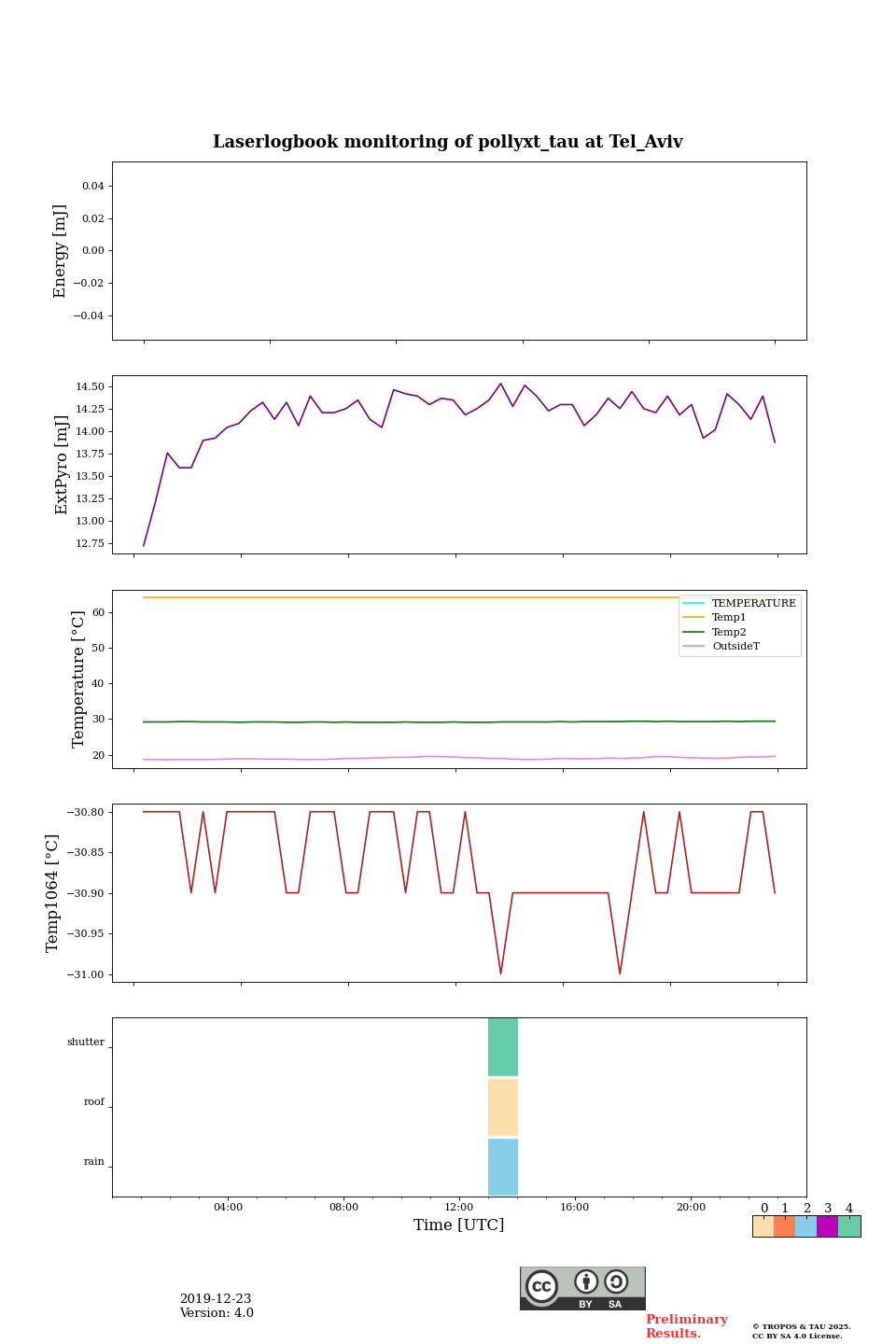Click the 12.75 ExtPyro axis tick value
This screenshot has width=896, height=1344.
90,543
